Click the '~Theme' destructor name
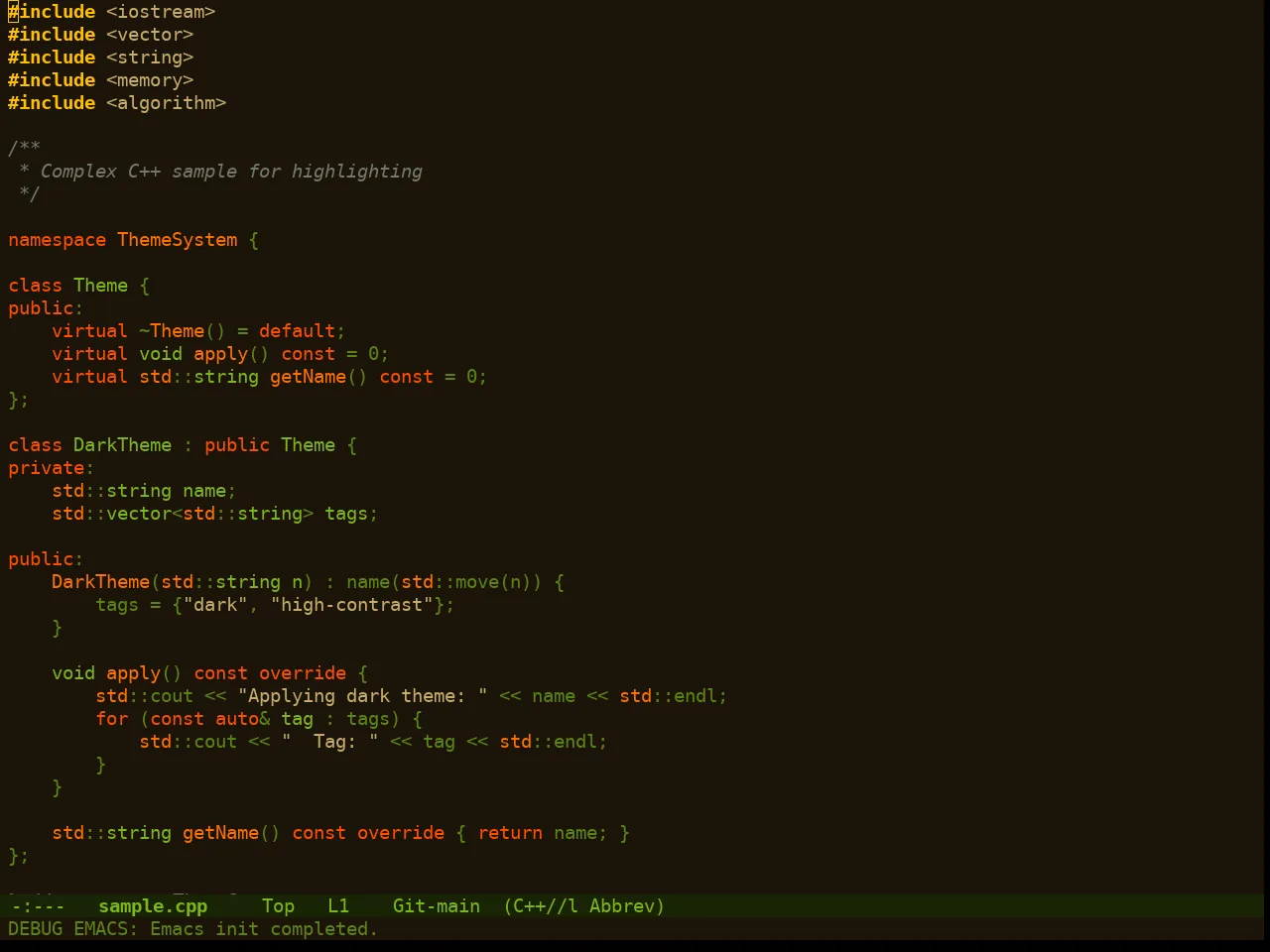Viewport: 1270px width, 952px height. [172, 331]
